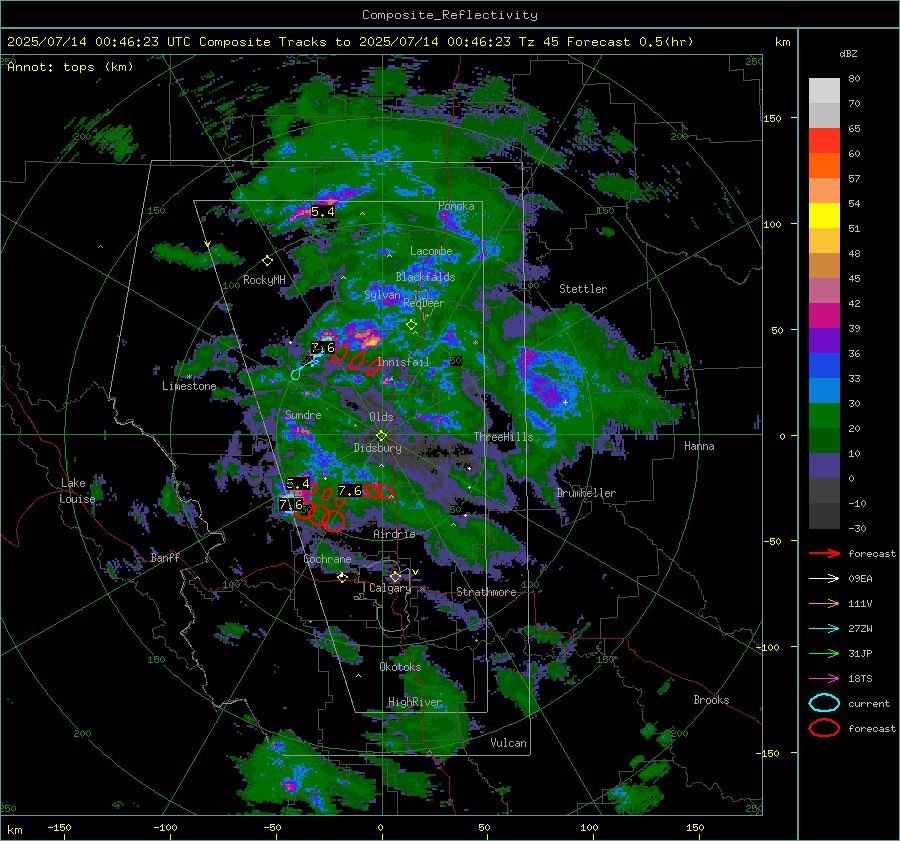Click the Didsbury town label
This screenshot has width=900, height=841.
(377, 448)
